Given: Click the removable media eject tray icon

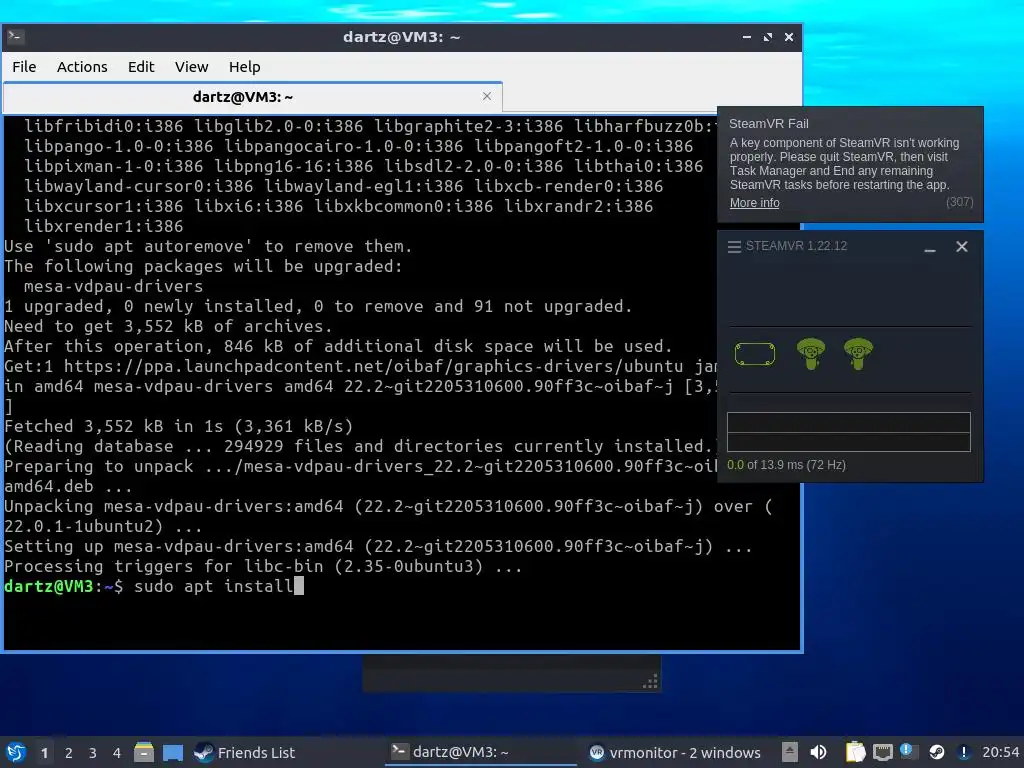Looking at the screenshot, I should coord(790,752).
